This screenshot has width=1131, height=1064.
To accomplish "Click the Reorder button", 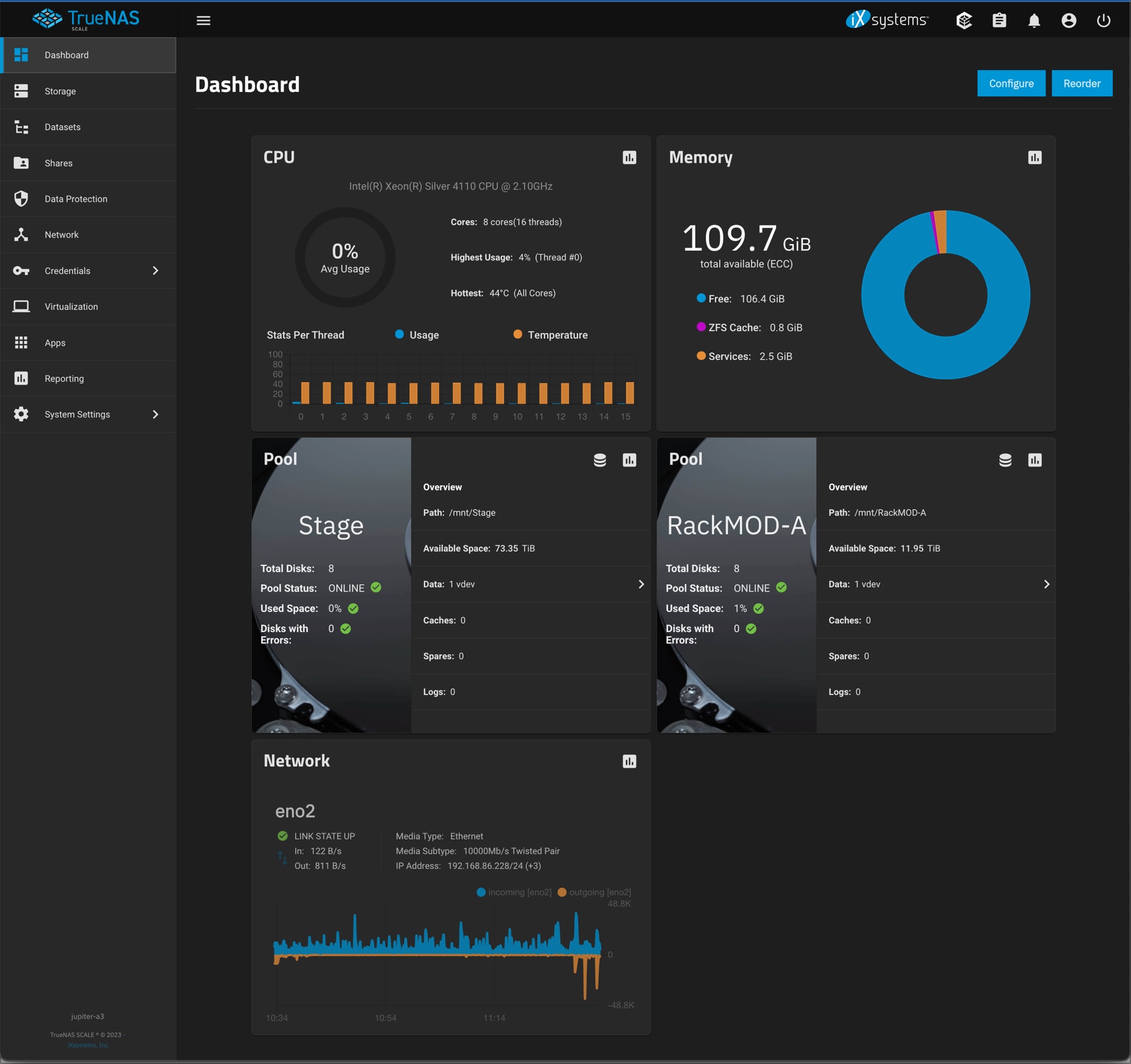I will pyautogui.click(x=1082, y=83).
